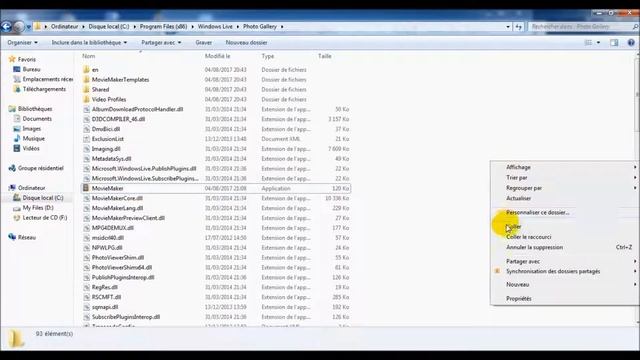Click the Bibliothèques library icon
Screen dimensions: 640x360
(x=12, y=109)
